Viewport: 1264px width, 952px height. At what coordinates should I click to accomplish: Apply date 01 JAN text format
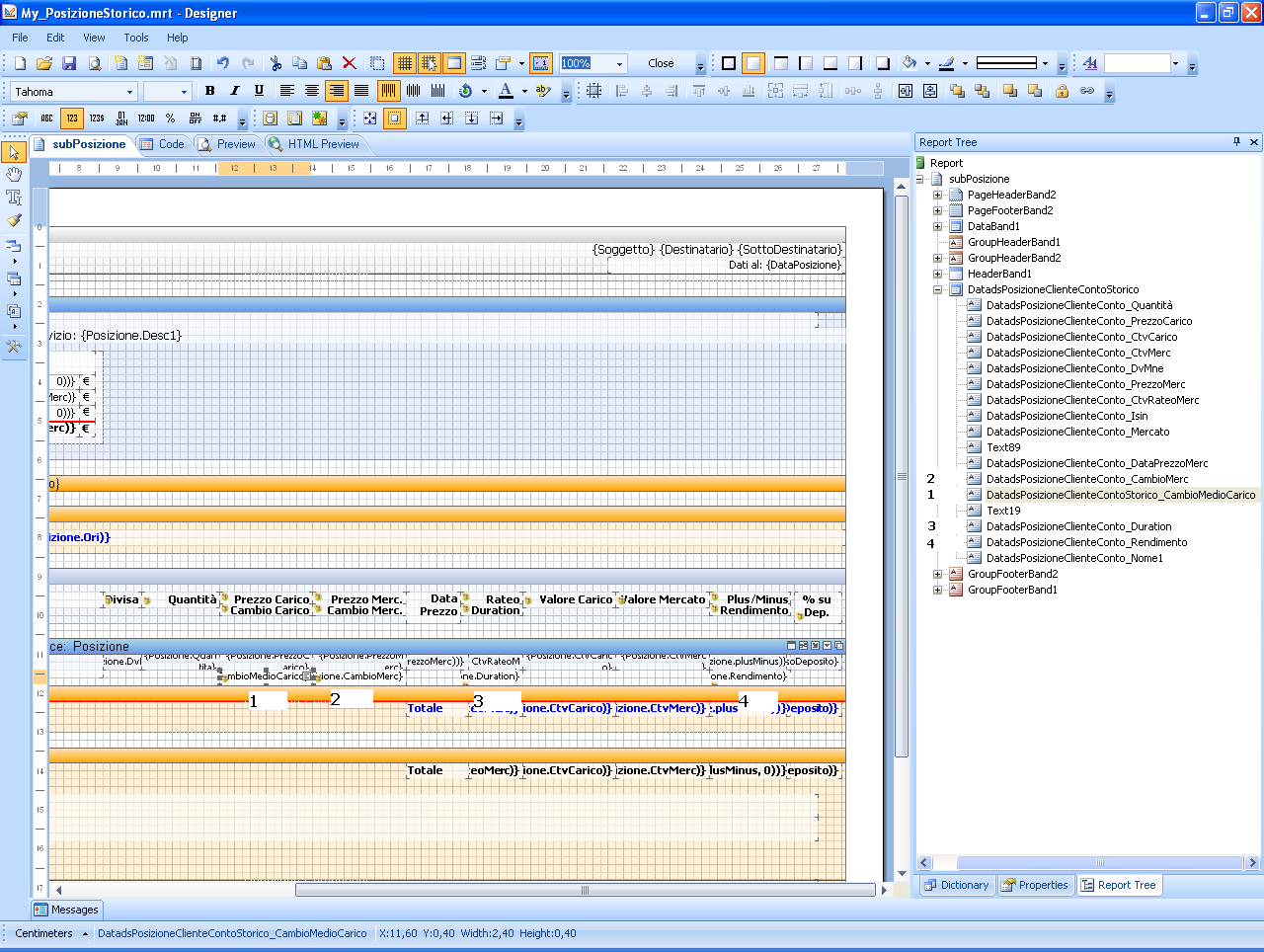(x=121, y=119)
